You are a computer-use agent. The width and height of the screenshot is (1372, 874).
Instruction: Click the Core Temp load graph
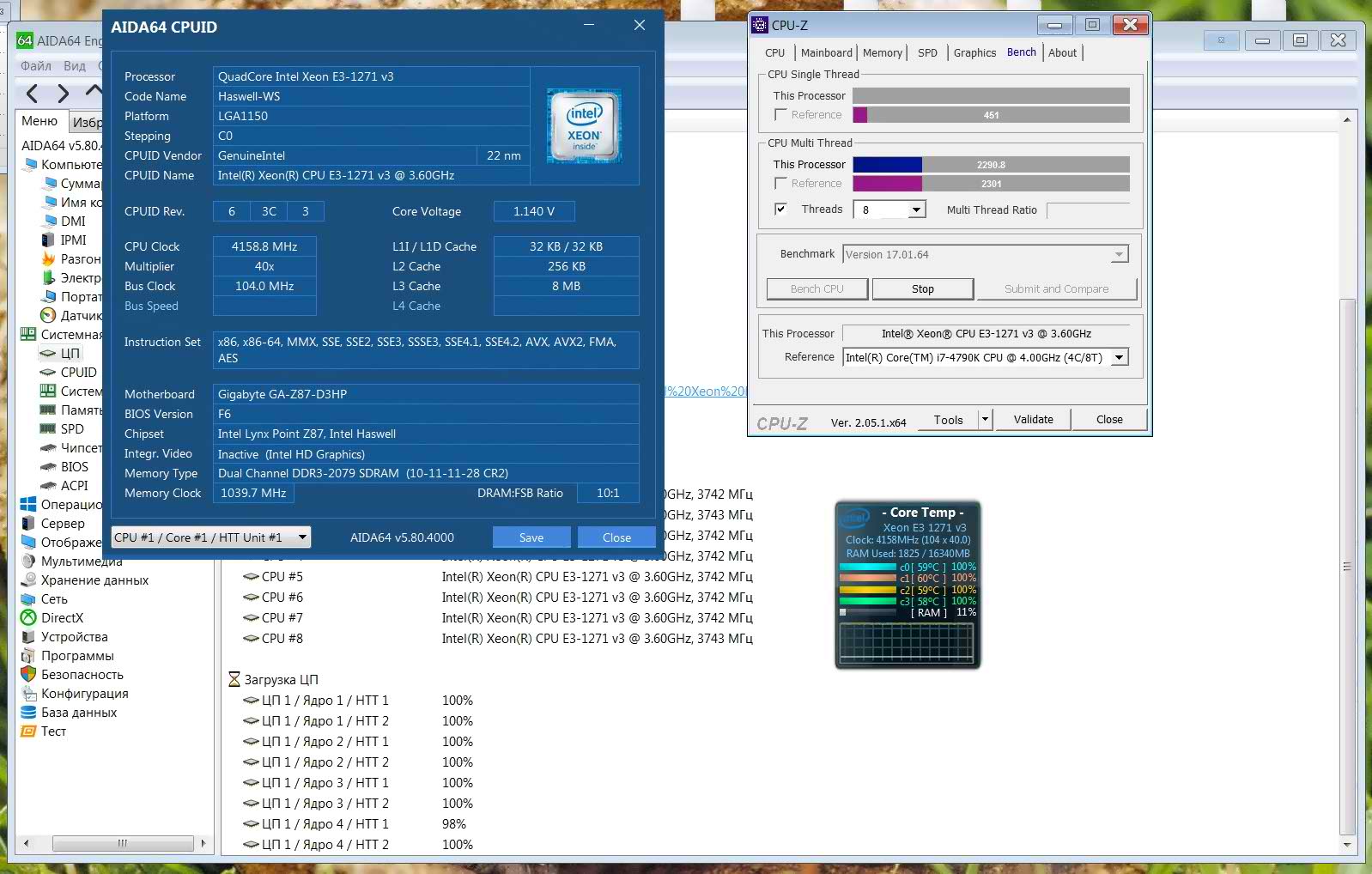tap(908, 642)
